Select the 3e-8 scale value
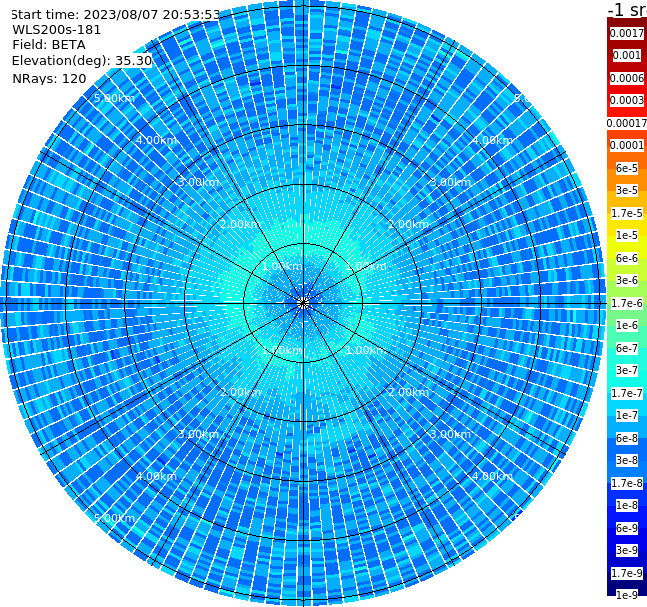The width and height of the screenshot is (647, 607). click(x=627, y=460)
